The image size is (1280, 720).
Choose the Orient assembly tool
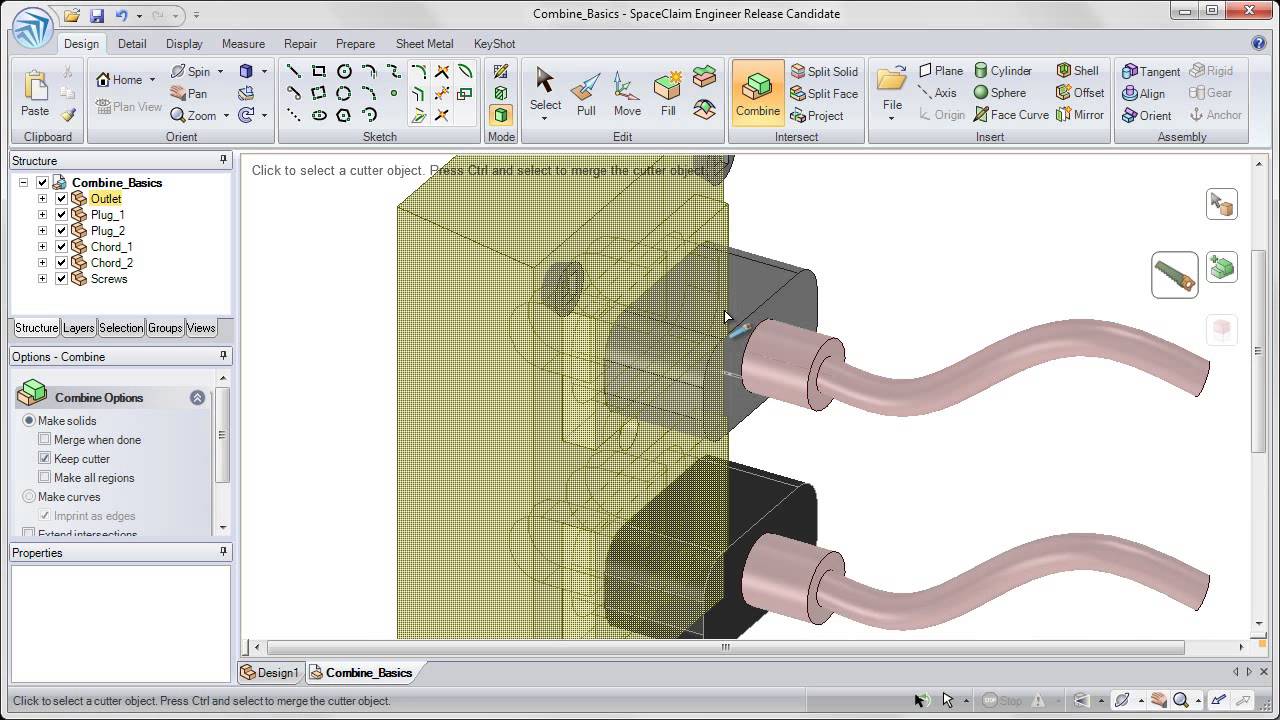(1146, 115)
